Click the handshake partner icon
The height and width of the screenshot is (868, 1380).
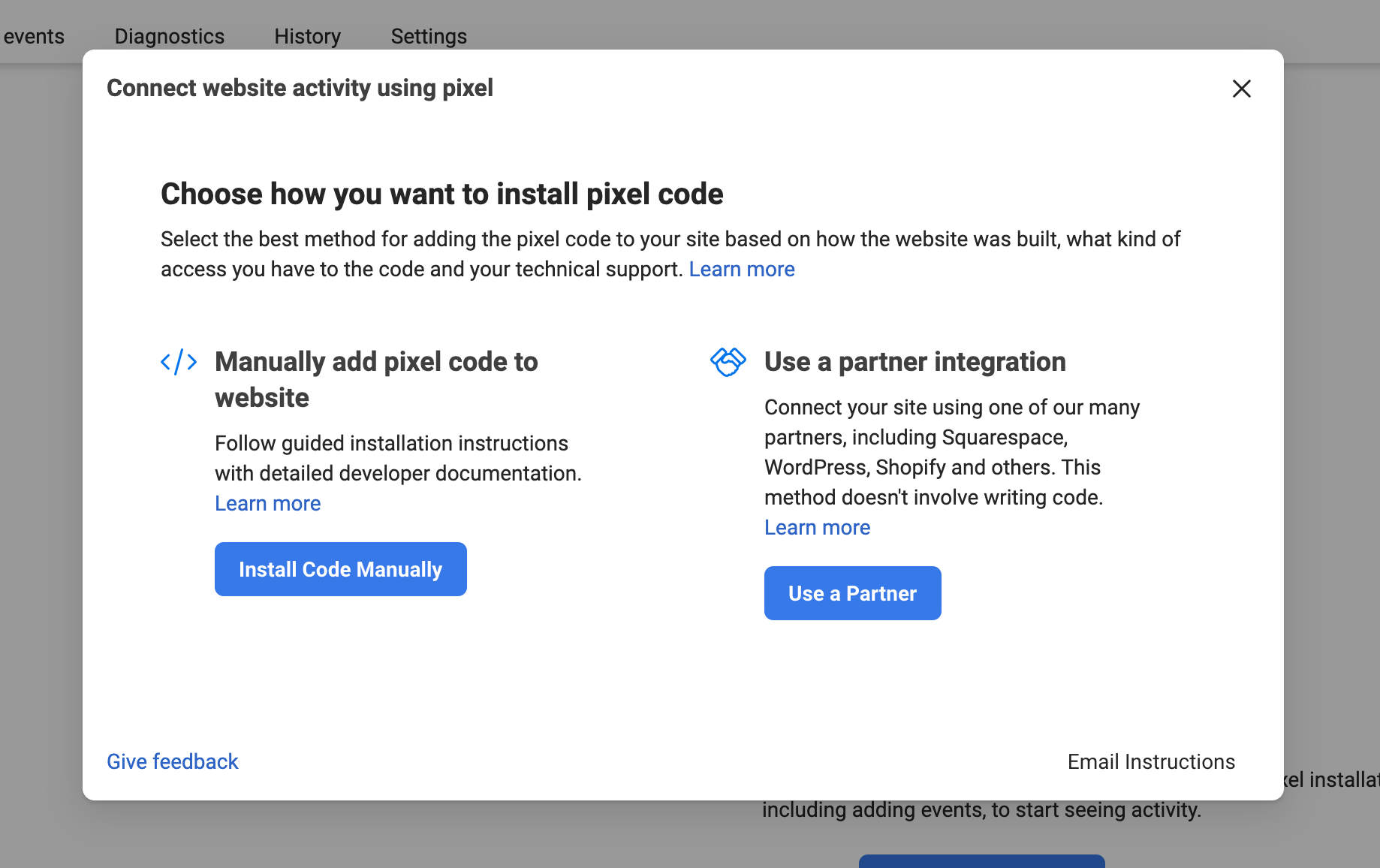coord(728,362)
